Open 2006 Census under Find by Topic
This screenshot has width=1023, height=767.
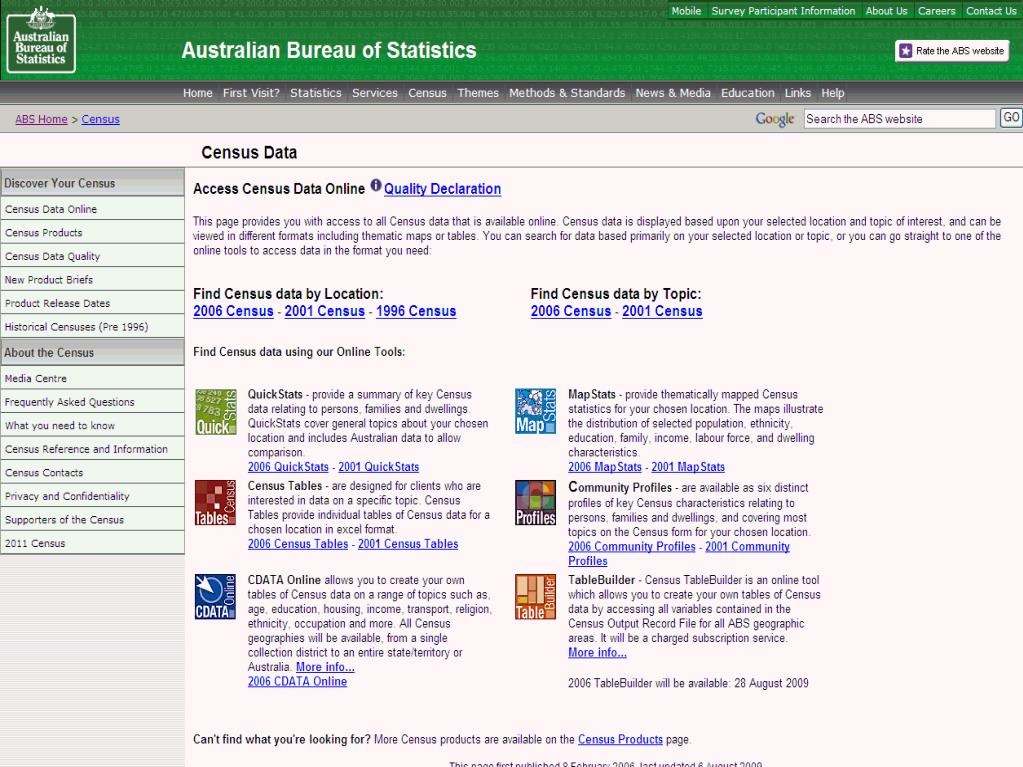tap(571, 311)
